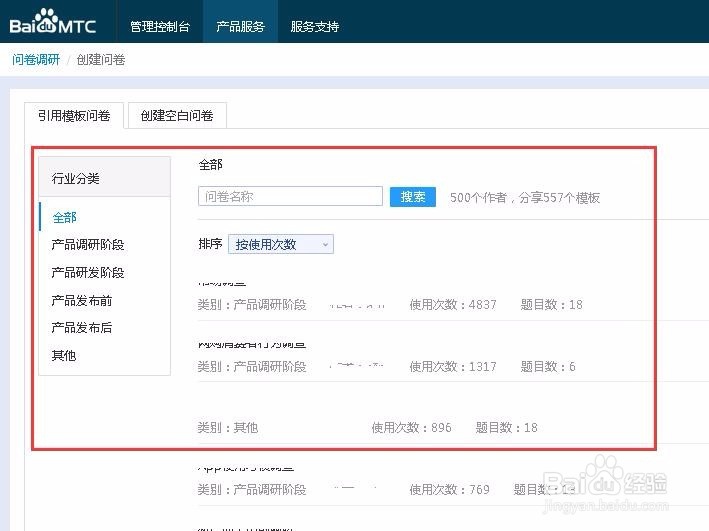Click the 行业分类 sidebar header
Image resolution: width=709 pixels, height=531 pixels.
pos(105,177)
